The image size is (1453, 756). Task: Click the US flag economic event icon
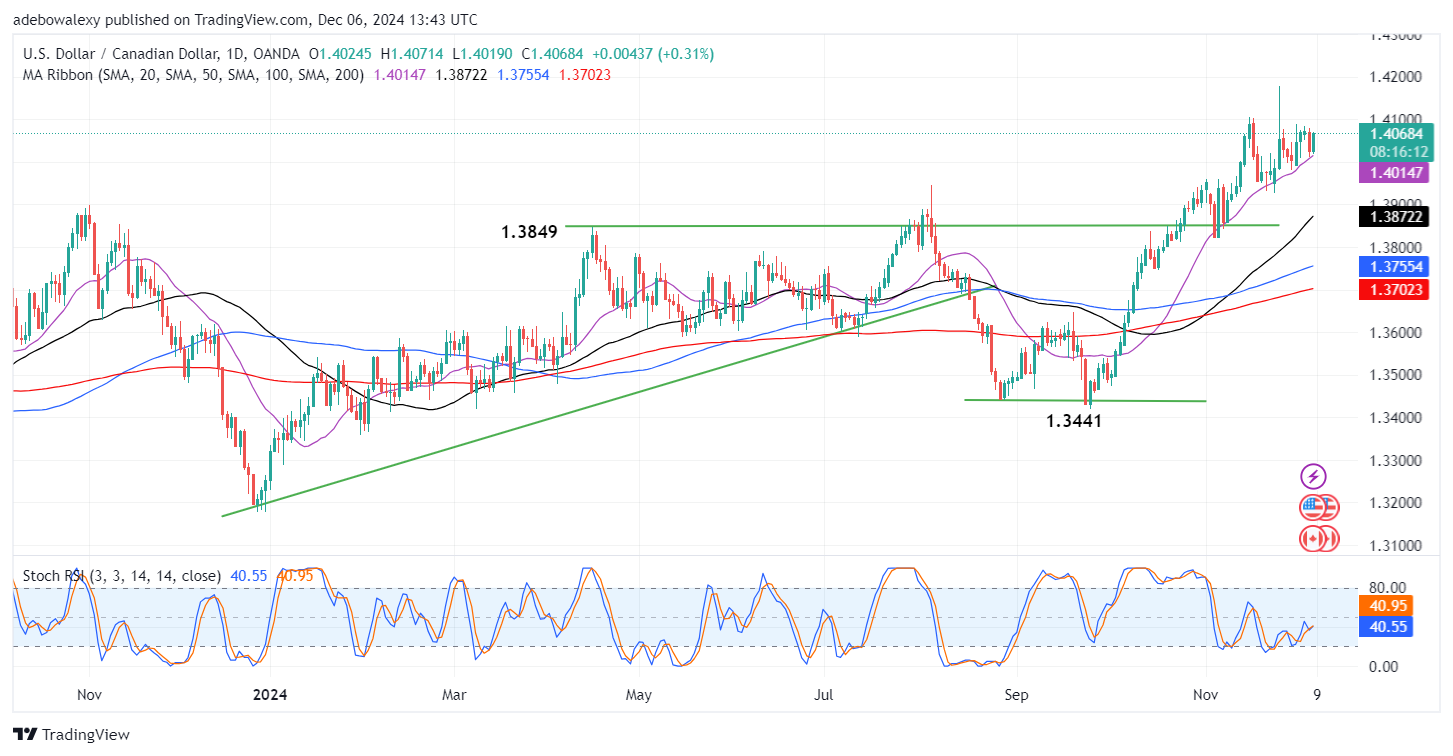[x=1314, y=507]
